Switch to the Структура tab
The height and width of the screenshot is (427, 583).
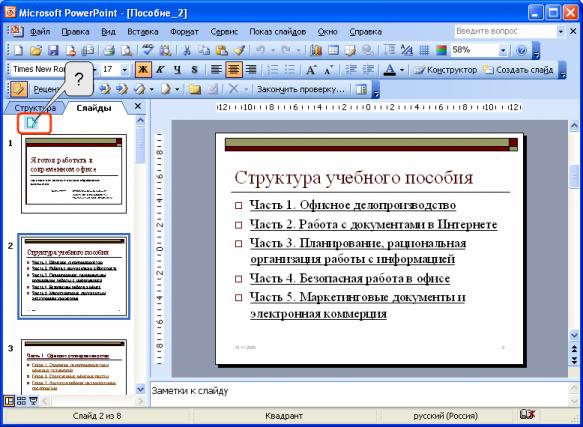[35, 108]
